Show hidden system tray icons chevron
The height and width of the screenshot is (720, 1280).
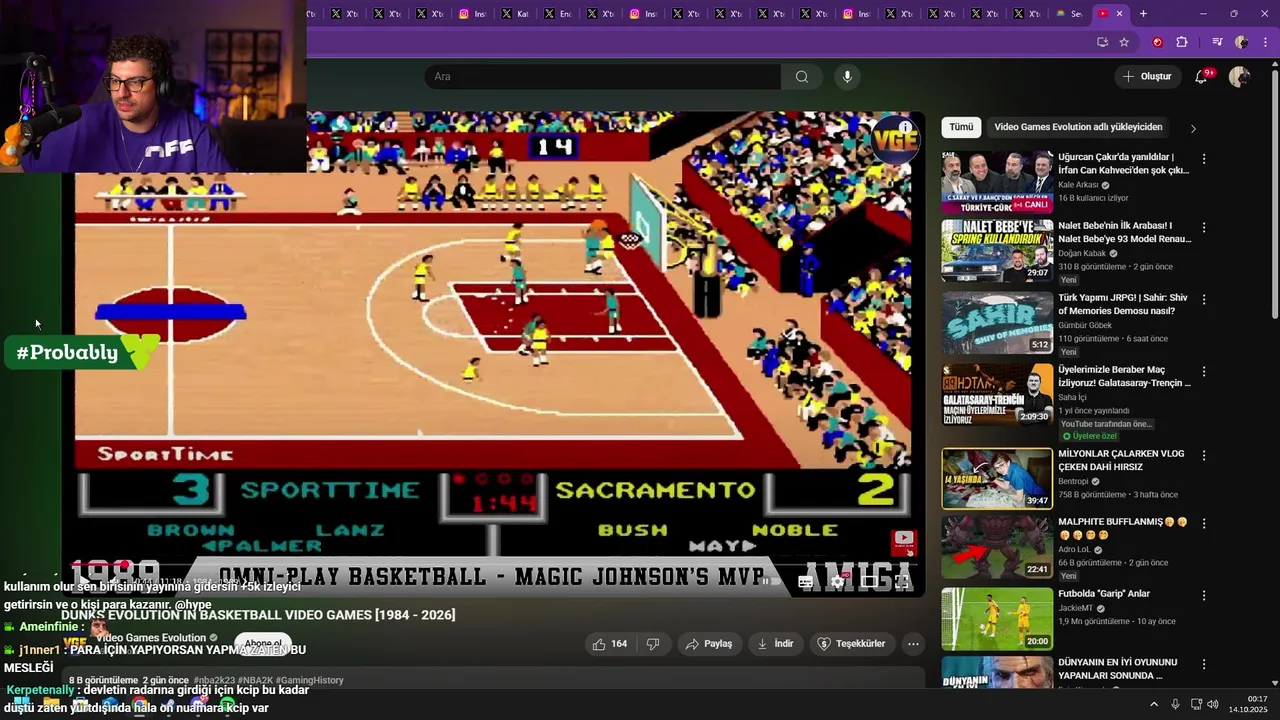tap(1154, 704)
